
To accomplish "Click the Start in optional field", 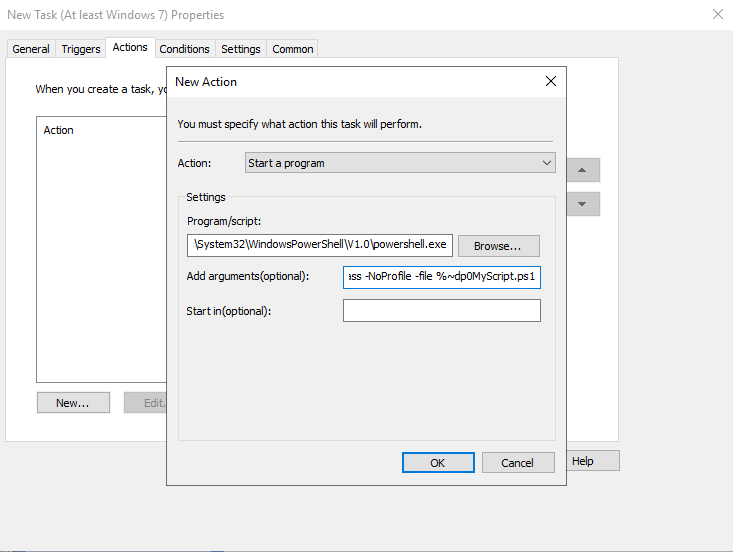I will pos(442,311).
